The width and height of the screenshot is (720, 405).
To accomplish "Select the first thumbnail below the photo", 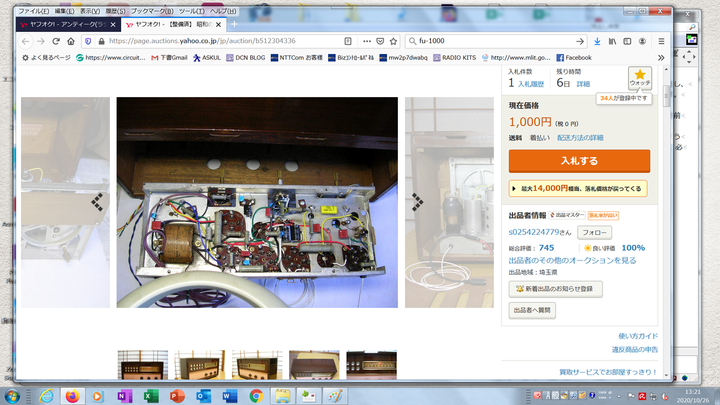I will (x=142, y=364).
